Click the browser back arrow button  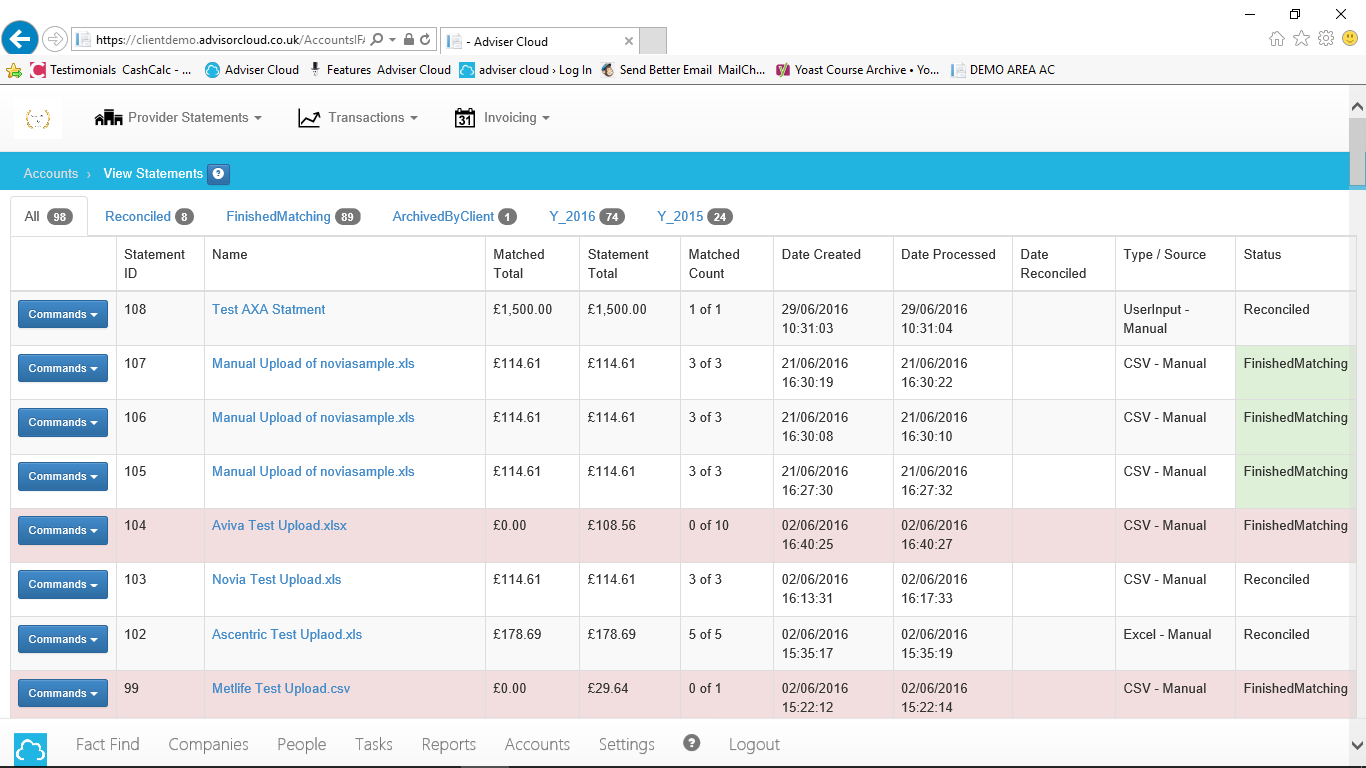[x=20, y=39]
